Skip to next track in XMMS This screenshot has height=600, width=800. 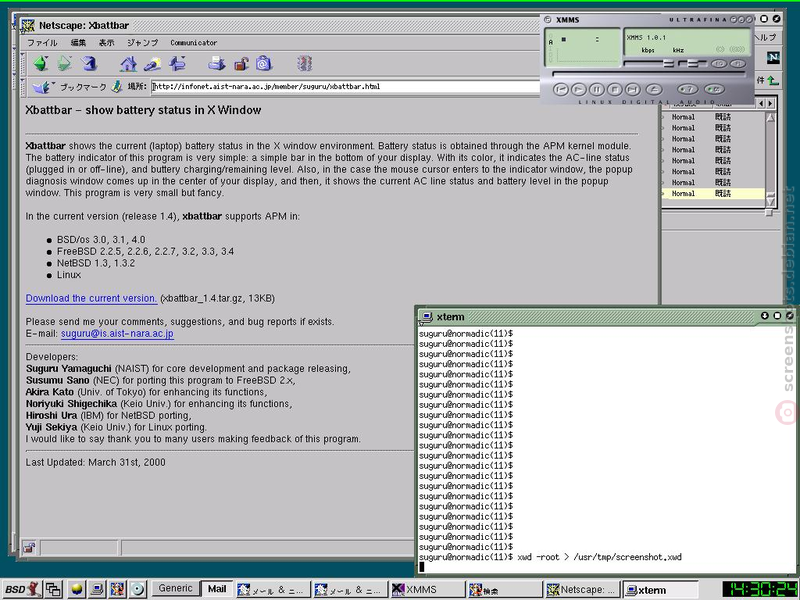click(633, 89)
